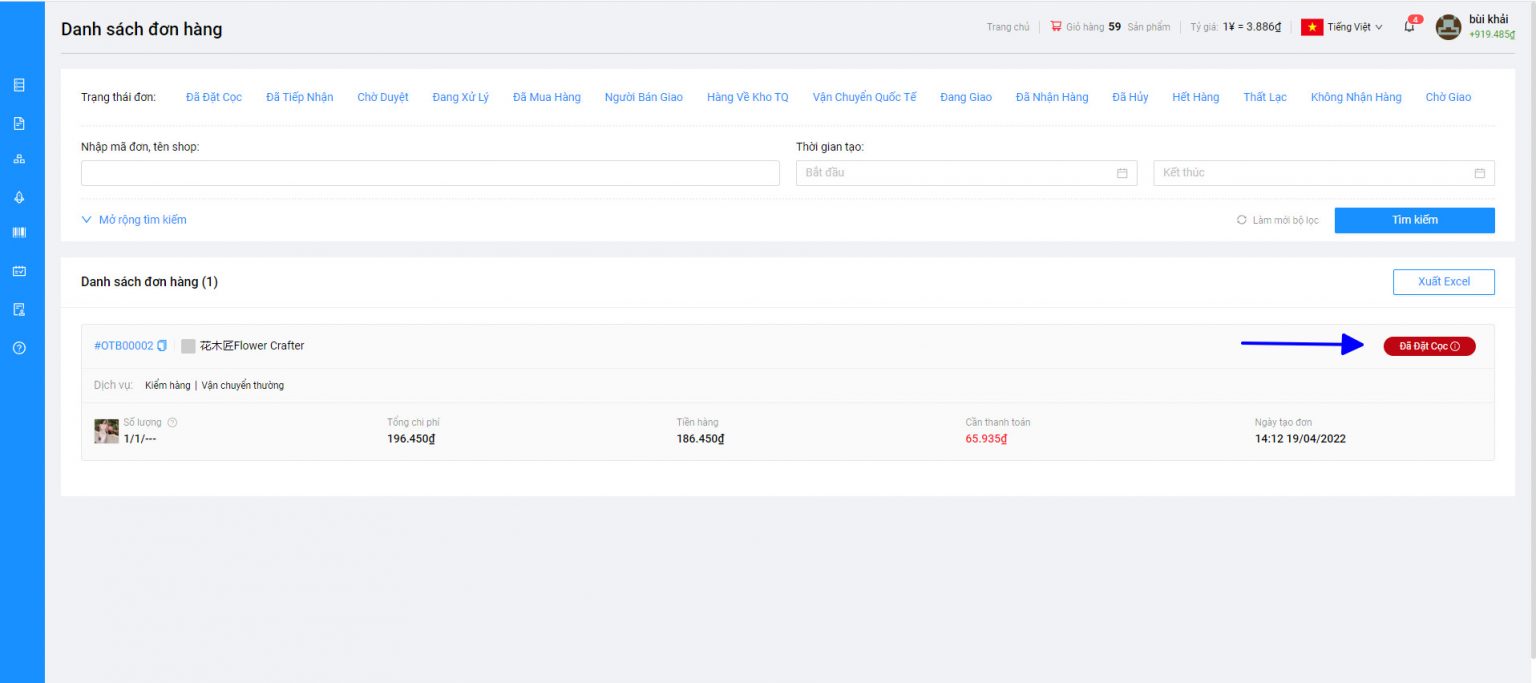Screen dimensions: 1536x683
Task: Open the barcode icon in the sidebar
Action: click(x=19, y=233)
